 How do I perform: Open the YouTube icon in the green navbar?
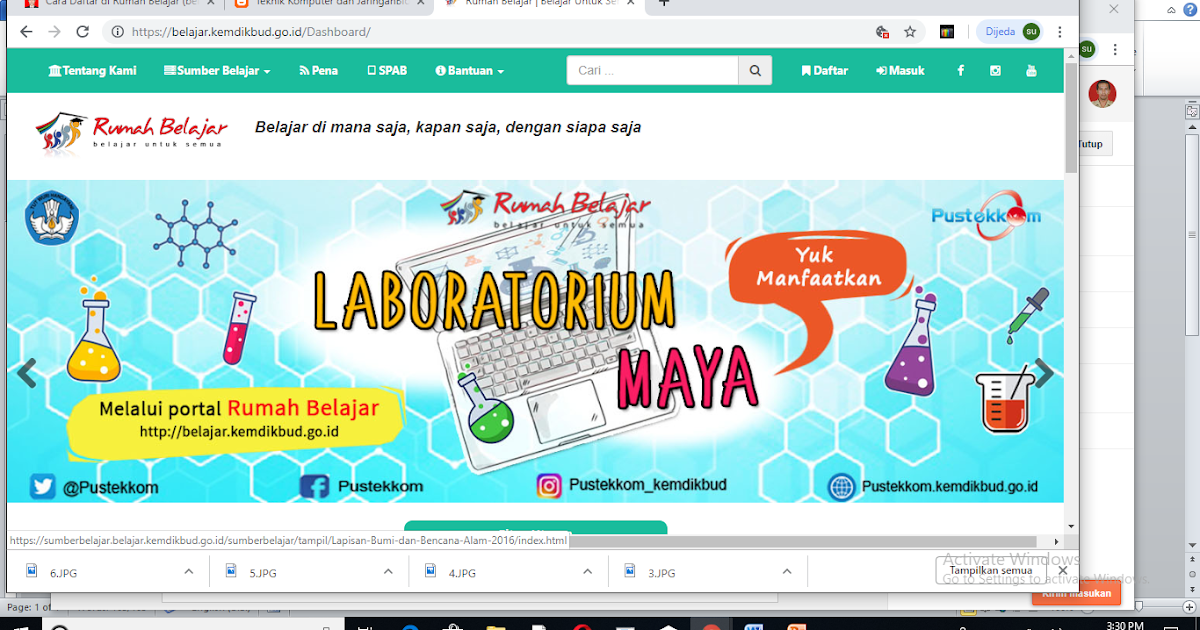(x=1031, y=71)
